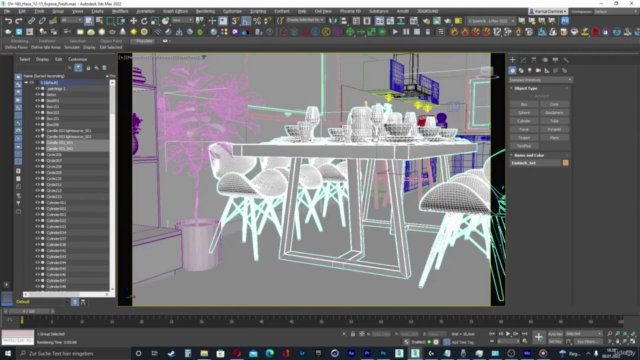
Task: Collapse the Name and Color rollout
Action: pyautogui.click(x=511, y=155)
